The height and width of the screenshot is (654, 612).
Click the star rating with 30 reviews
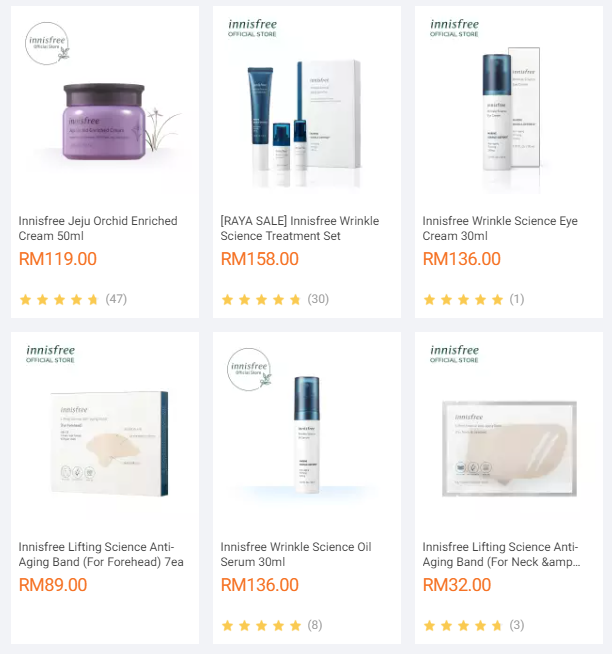275,299
